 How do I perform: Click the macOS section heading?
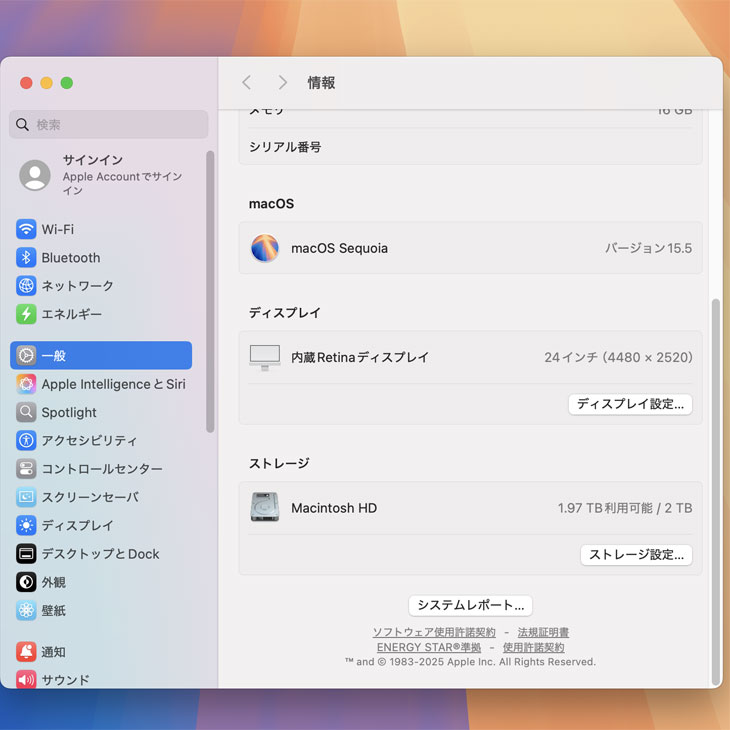click(271, 204)
